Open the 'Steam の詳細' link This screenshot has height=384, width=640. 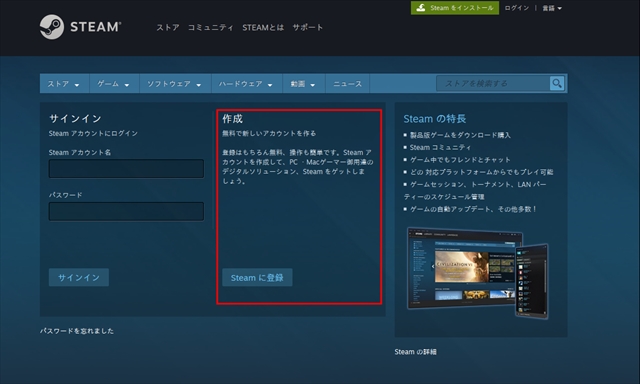coord(416,352)
